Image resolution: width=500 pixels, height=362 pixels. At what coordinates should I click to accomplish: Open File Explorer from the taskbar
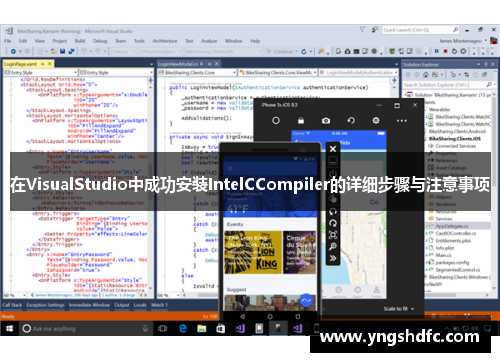[201, 329]
